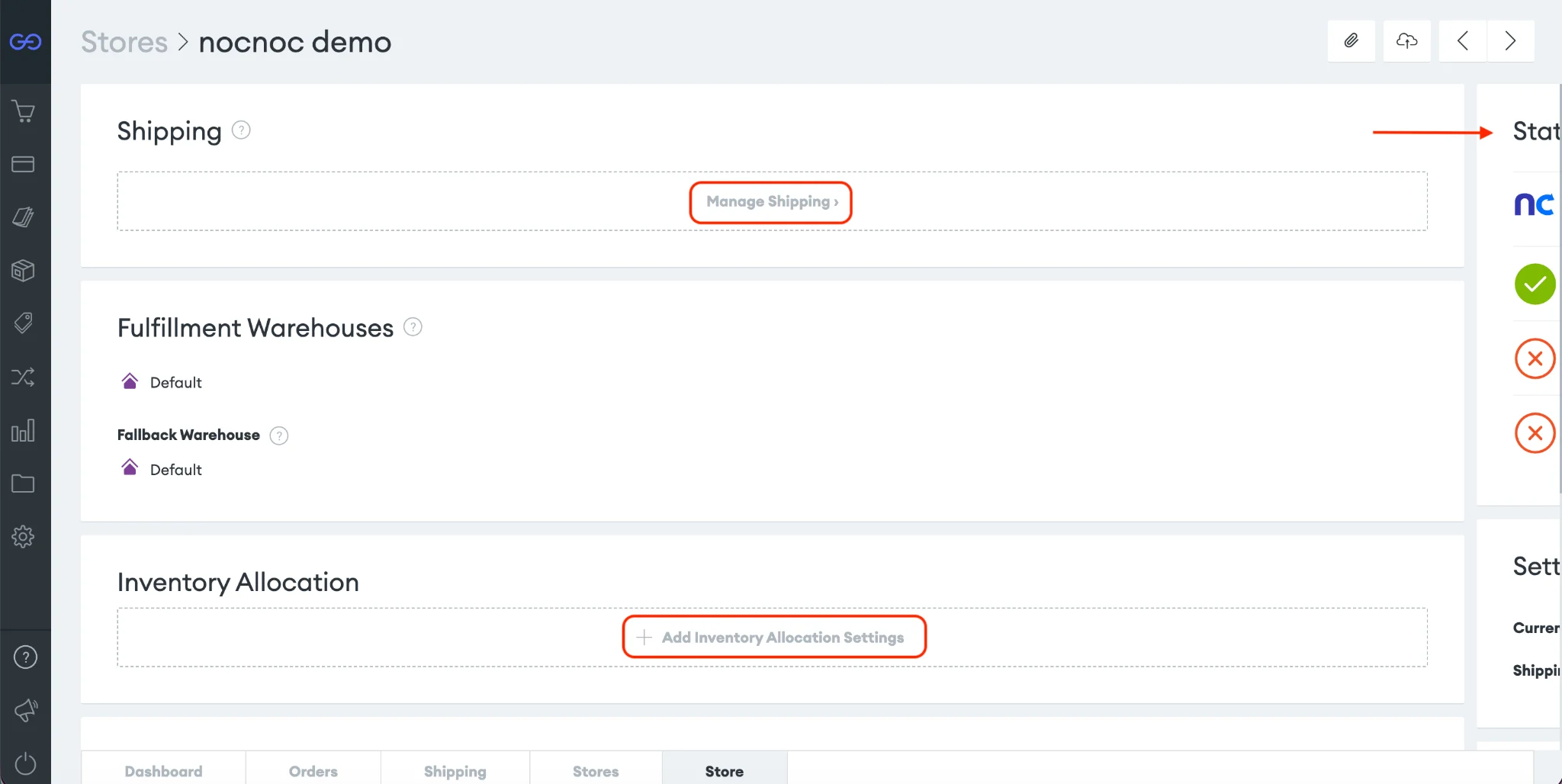Open the books/catalog sidebar icon
Screen dimensions: 1562x784
coord(24,217)
